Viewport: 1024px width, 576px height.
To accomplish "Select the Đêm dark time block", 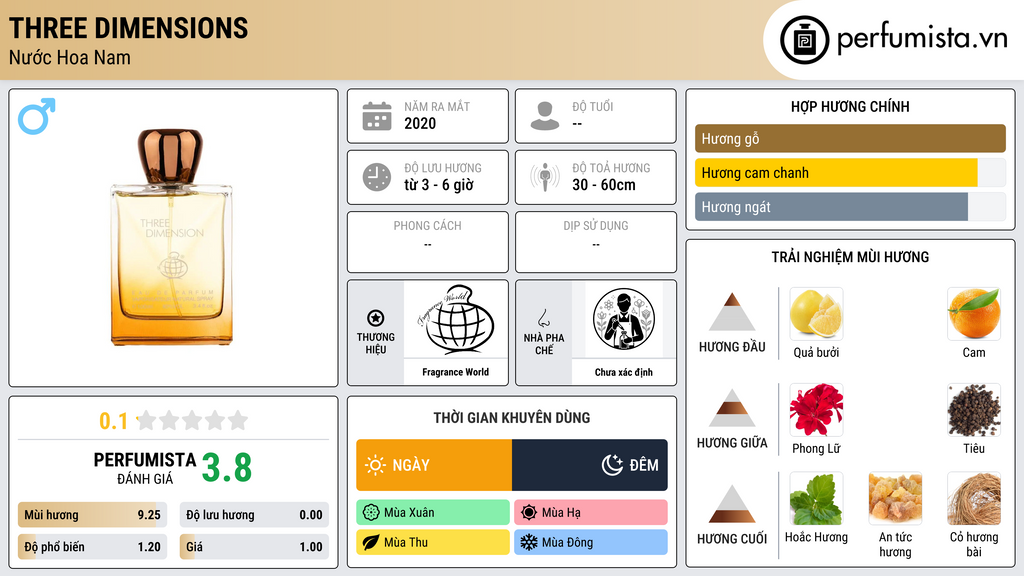I will 590,465.
